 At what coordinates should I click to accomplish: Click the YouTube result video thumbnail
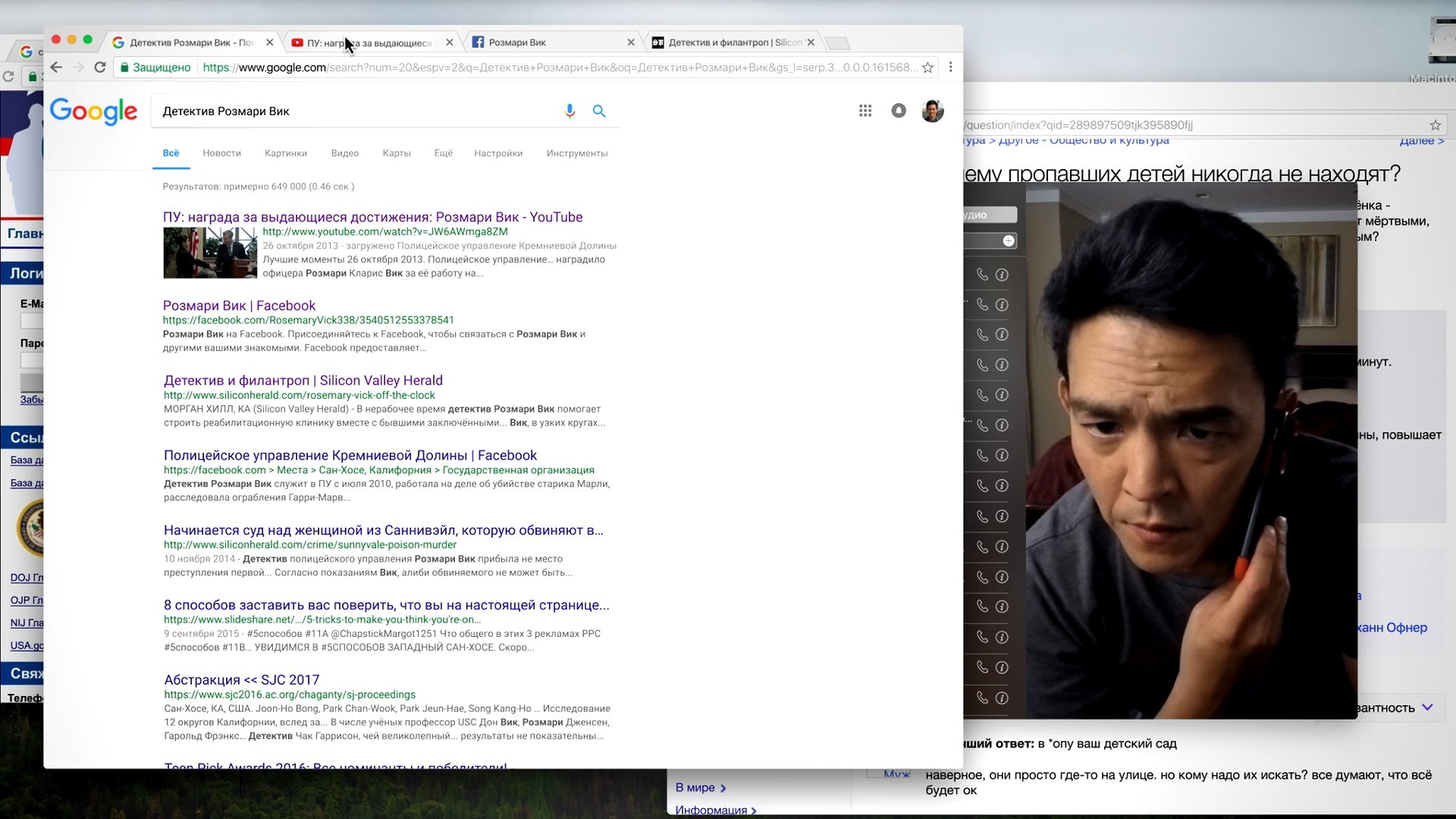coord(210,253)
